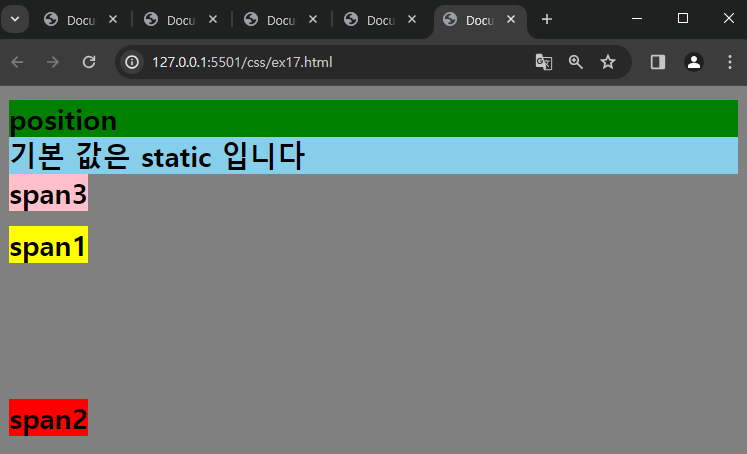Go back to previous page
The width and height of the screenshot is (747, 454).
coord(18,62)
